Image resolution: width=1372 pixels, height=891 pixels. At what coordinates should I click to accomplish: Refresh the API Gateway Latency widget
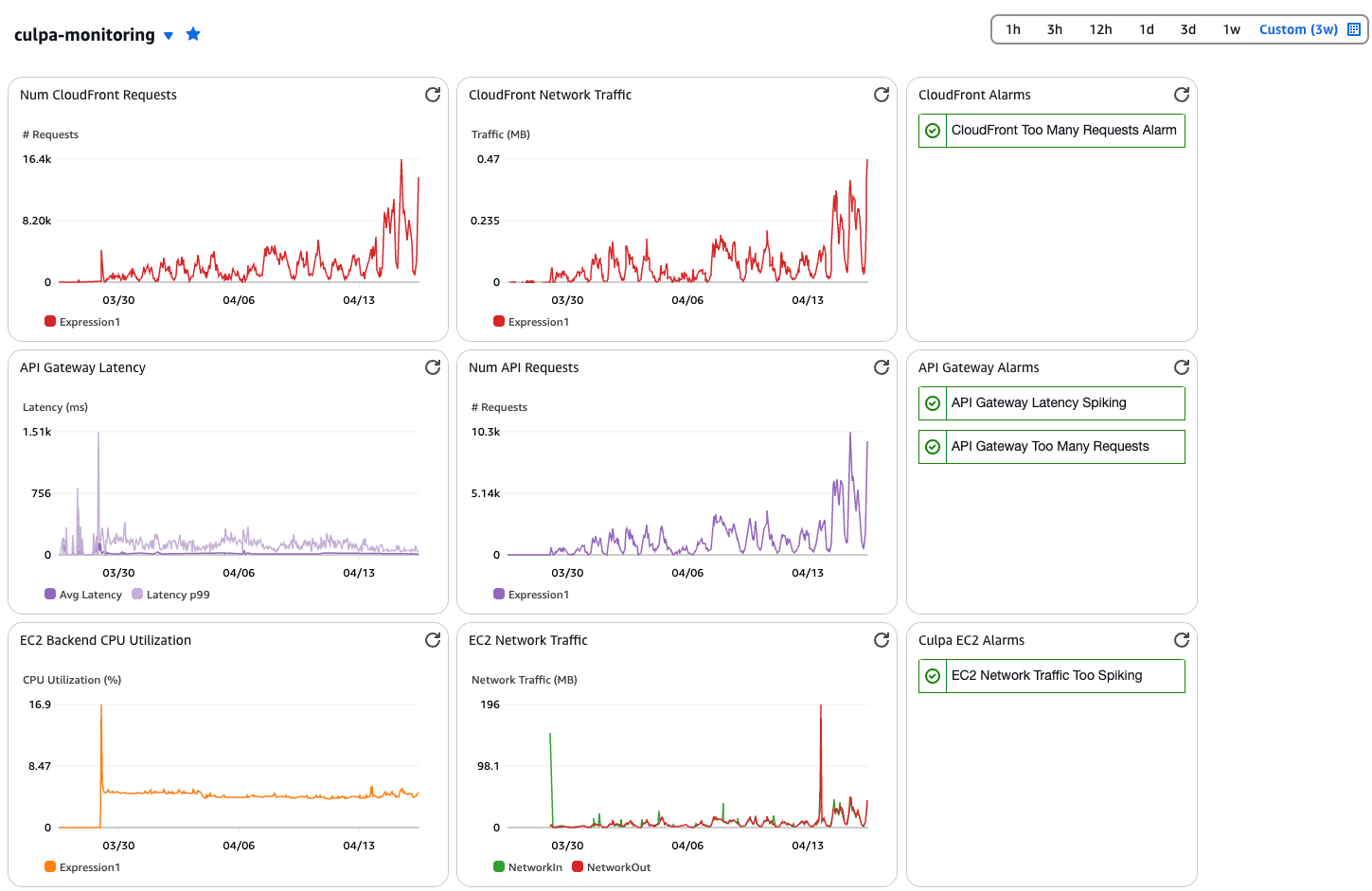pyautogui.click(x=433, y=367)
